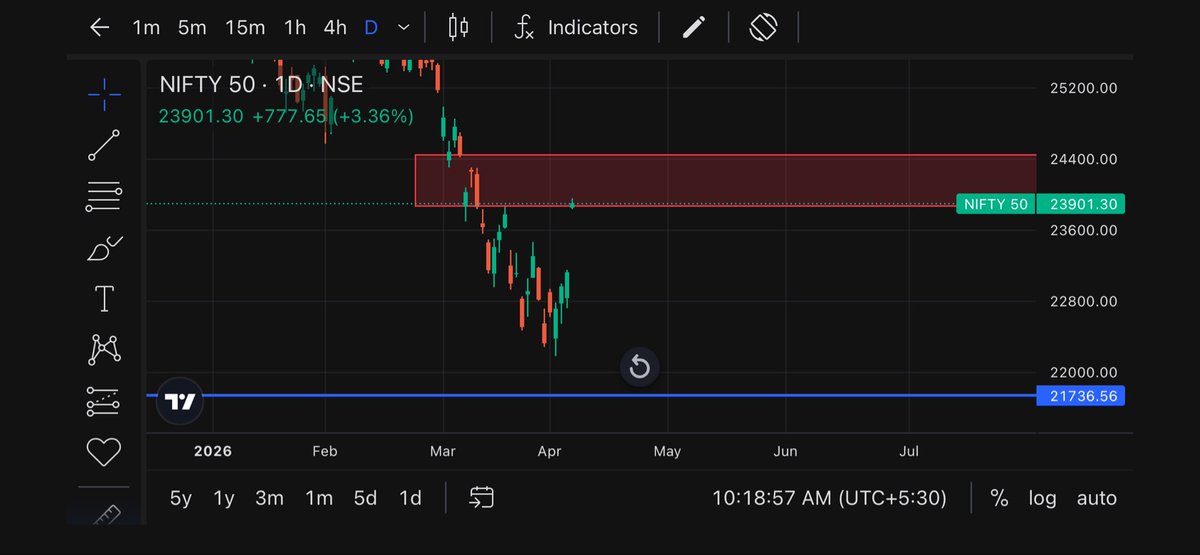Expand the timeframe dropdown chevron

pyautogui.click(x=403, y=28)
